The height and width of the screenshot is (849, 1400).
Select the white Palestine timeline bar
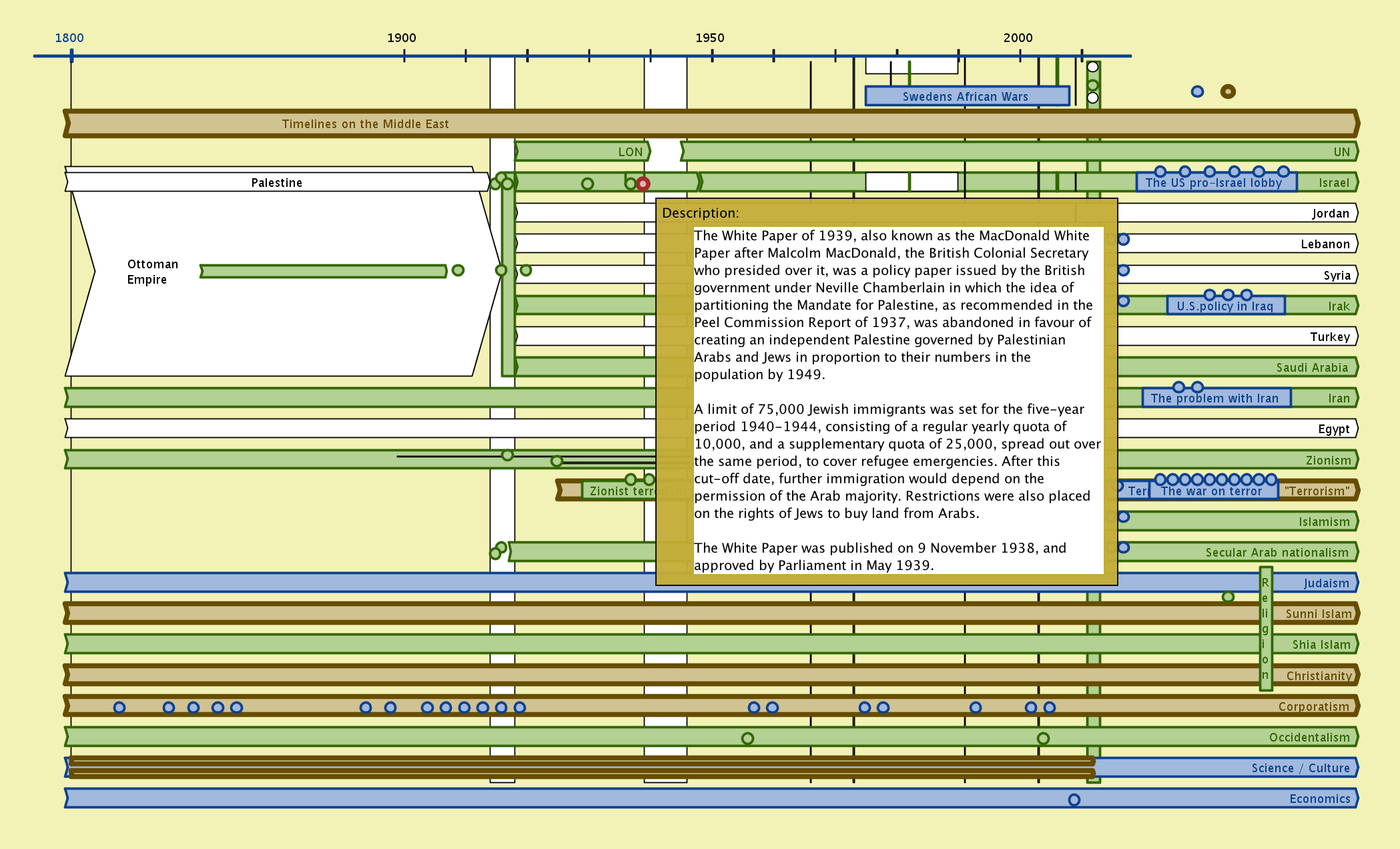pos(276,183)
